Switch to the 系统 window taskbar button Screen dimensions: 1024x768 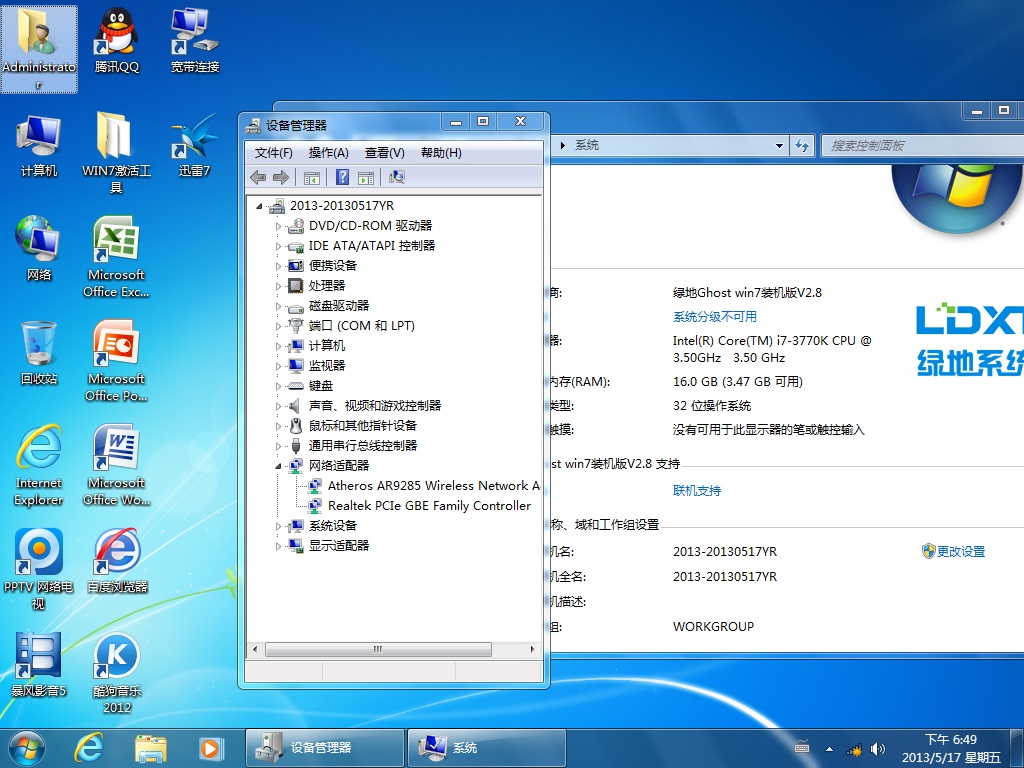[487, 748]
